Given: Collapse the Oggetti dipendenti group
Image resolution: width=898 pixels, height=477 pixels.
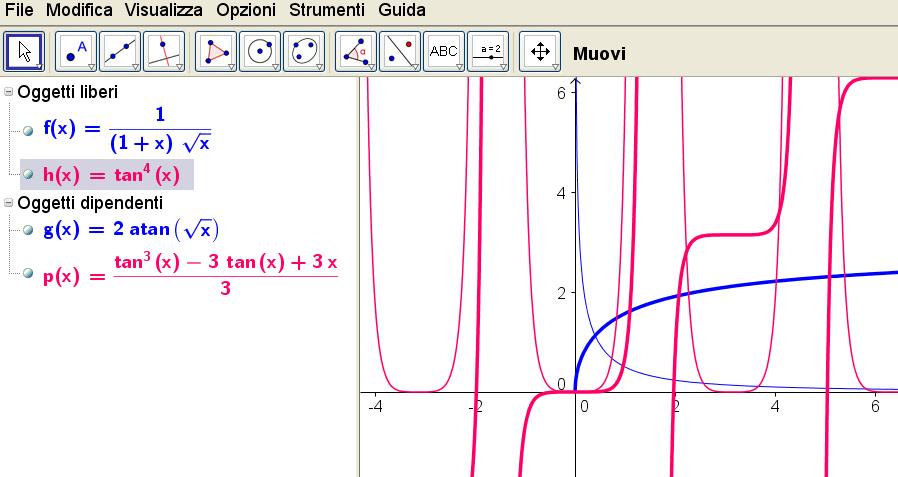Looking at the screenshot, I should click(9, 202).
